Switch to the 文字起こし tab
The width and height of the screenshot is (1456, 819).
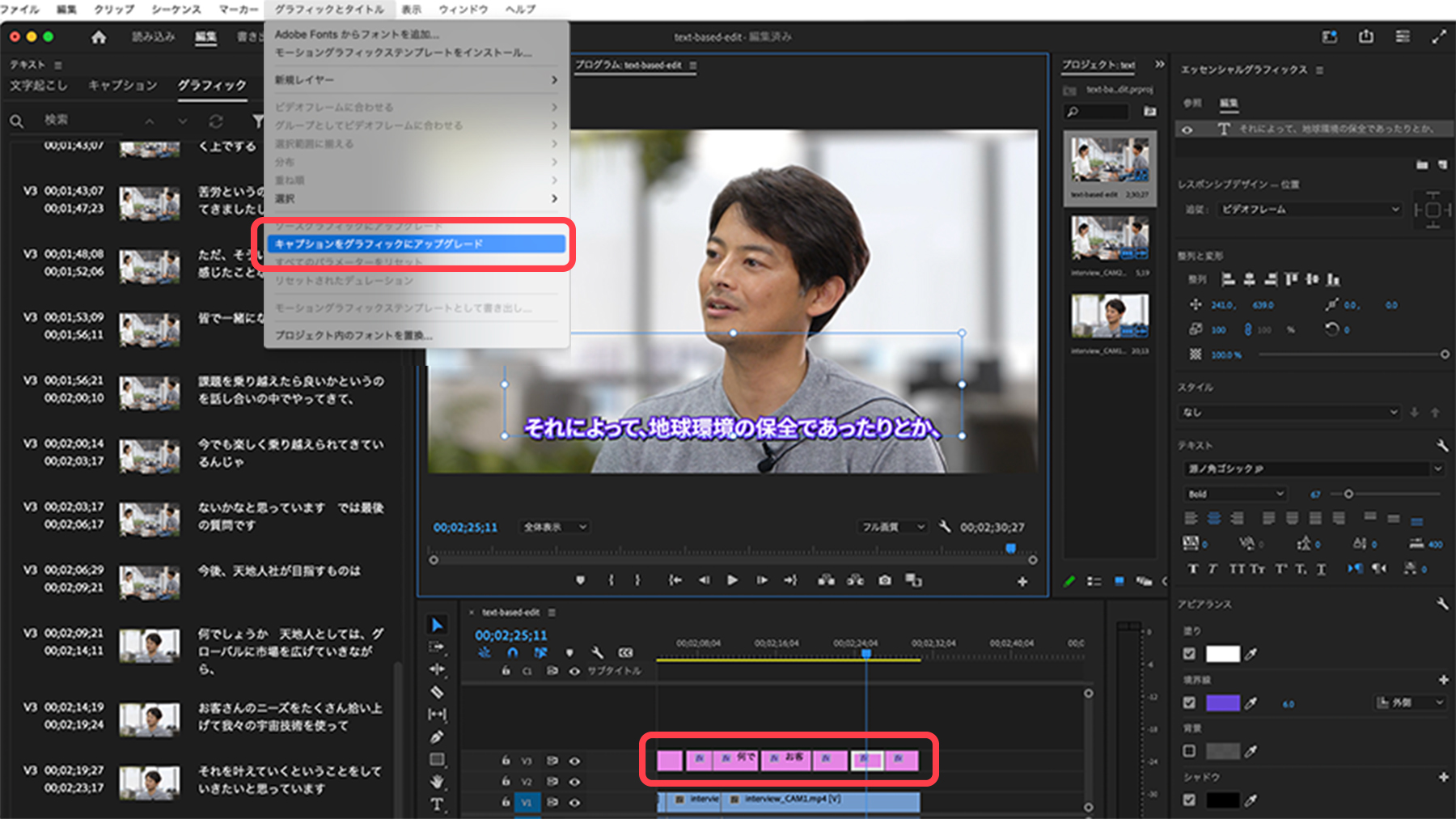[39, 85]
